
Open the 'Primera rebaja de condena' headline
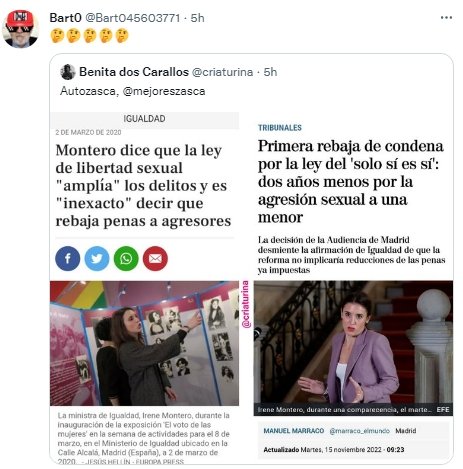351,182
